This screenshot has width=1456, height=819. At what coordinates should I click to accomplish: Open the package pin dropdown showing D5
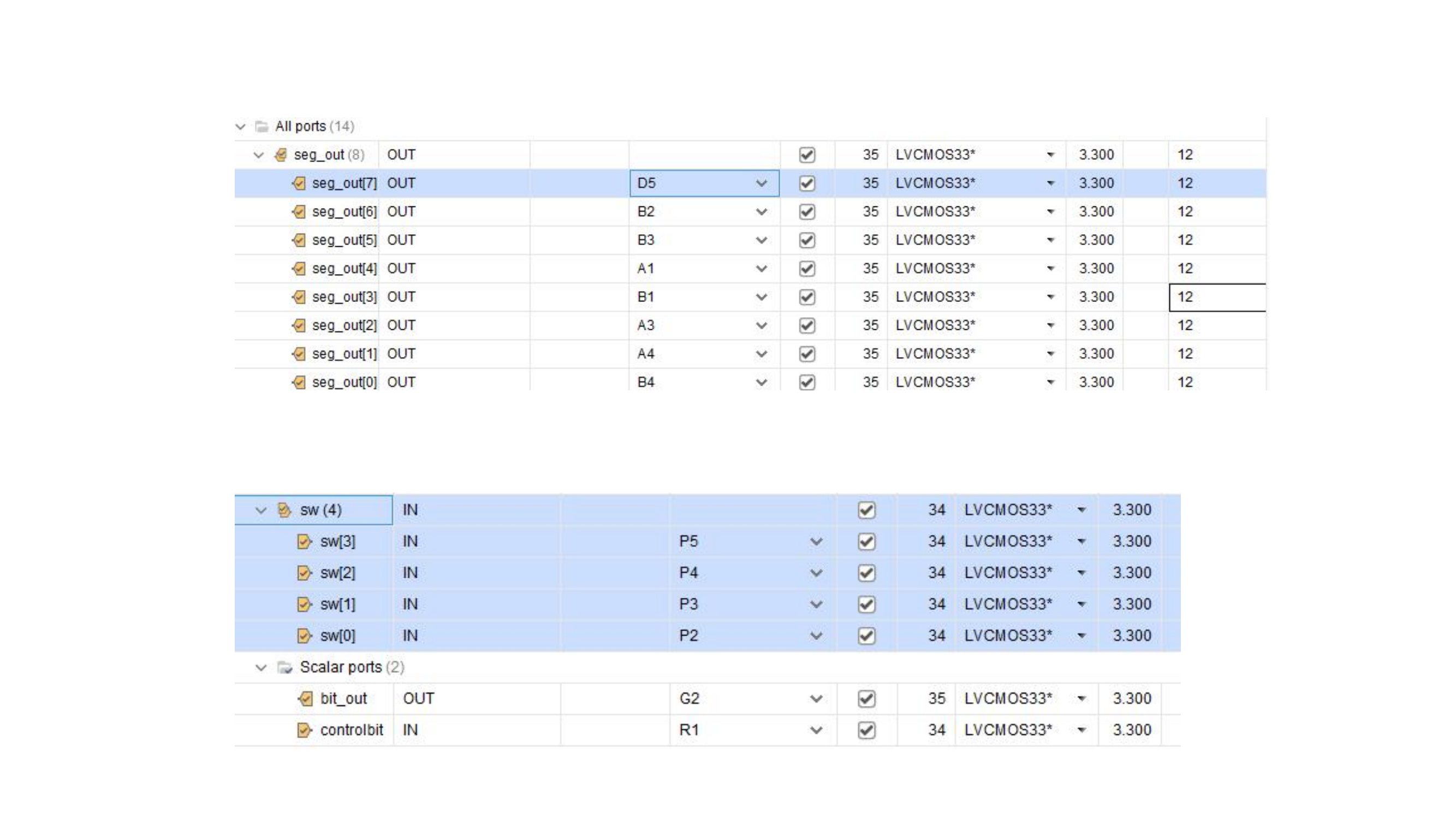point(761,183)
